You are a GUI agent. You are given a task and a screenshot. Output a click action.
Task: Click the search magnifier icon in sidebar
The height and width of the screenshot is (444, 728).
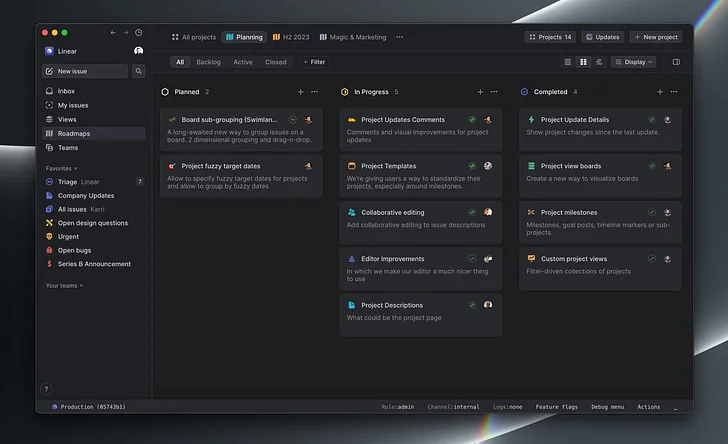(138, 71)
